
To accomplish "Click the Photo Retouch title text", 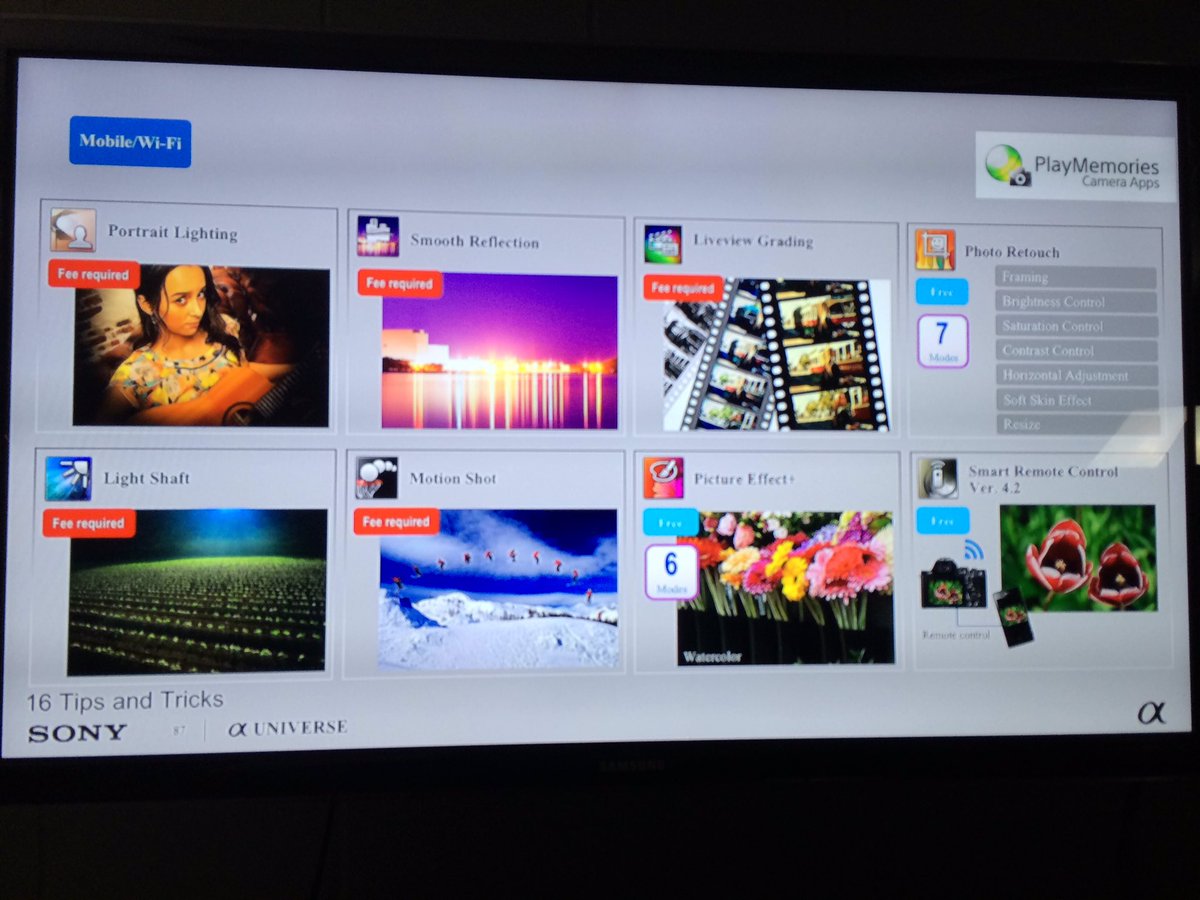I will coord(1012,252).
